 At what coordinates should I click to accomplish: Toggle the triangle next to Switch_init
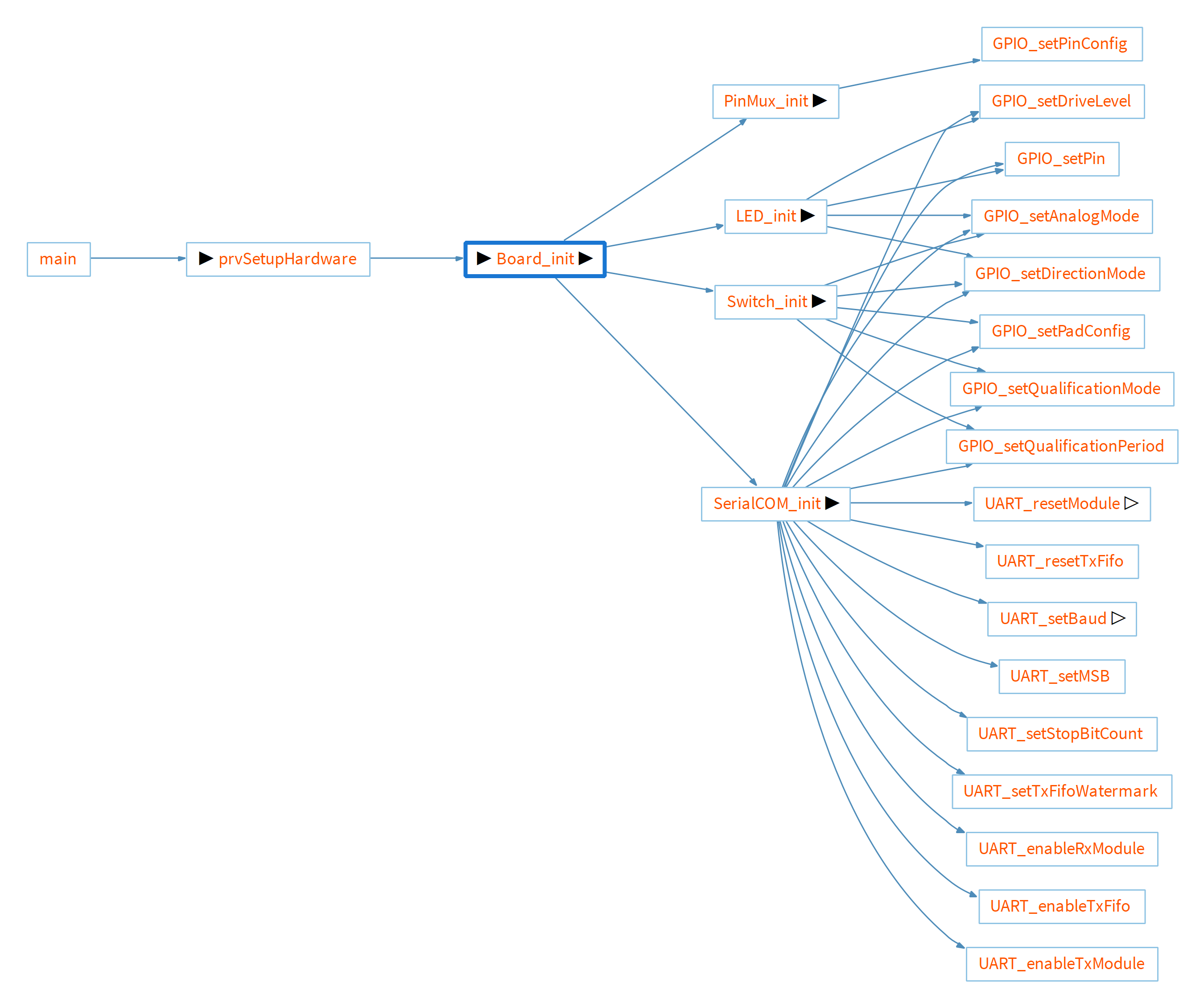coord(819,301)
